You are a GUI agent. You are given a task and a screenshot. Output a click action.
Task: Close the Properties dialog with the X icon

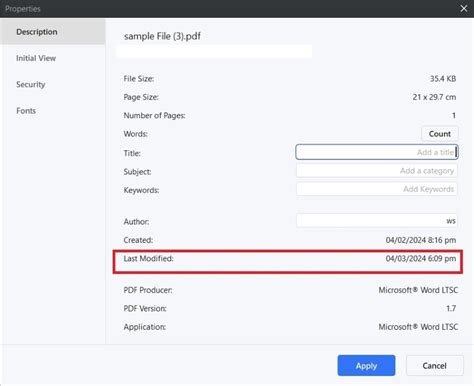(464, 9)
